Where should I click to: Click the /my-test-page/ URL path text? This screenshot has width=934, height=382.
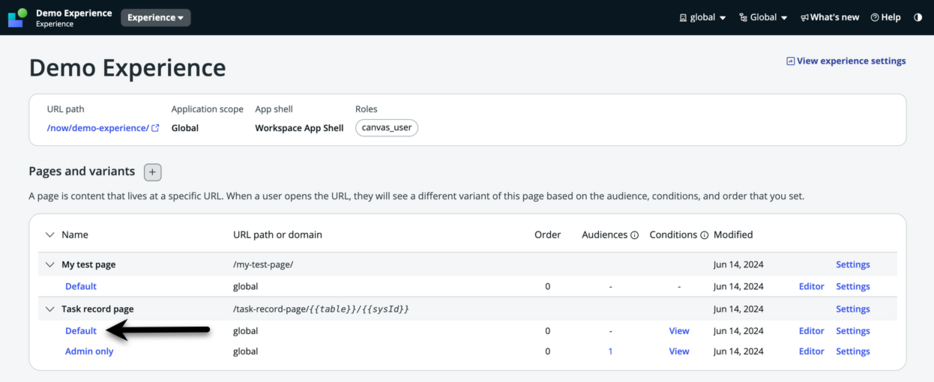click(x=263, y=265)
